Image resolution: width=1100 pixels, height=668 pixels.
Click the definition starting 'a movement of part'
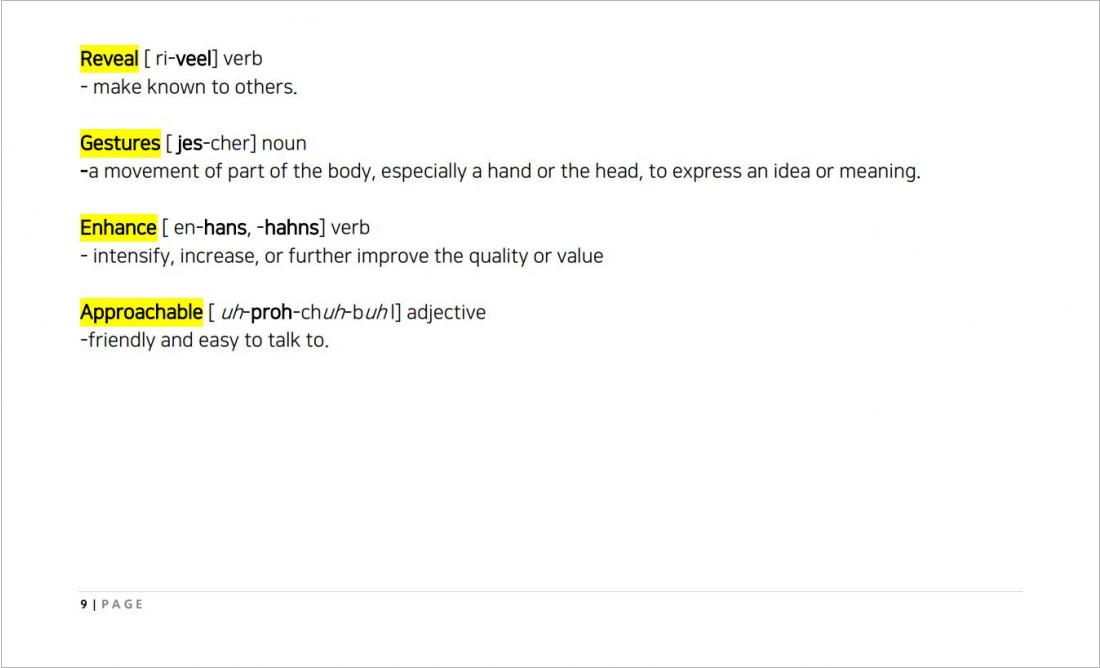500,171
